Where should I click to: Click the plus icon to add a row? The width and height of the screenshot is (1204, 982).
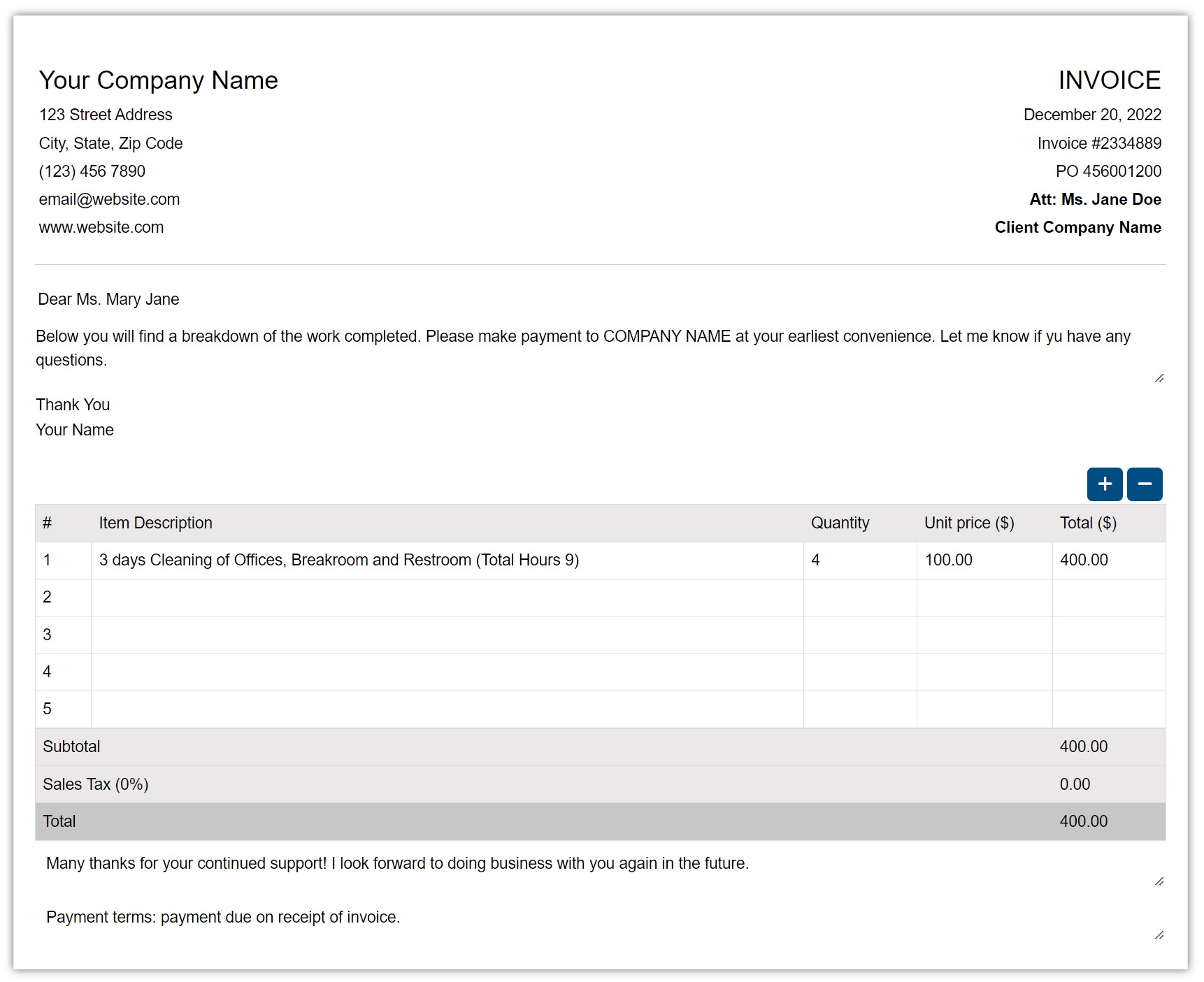[x=1105, y=484]
